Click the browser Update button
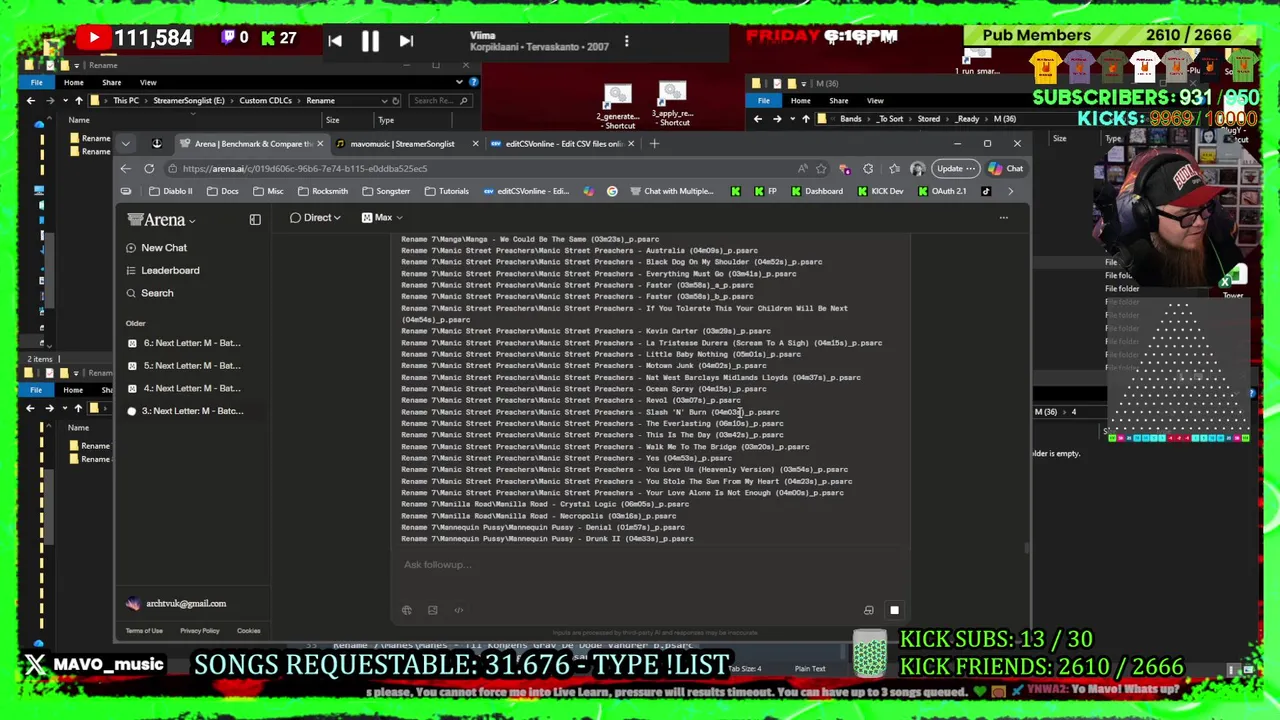Viewport: 1280px width, 720px height. coord(956,168)
